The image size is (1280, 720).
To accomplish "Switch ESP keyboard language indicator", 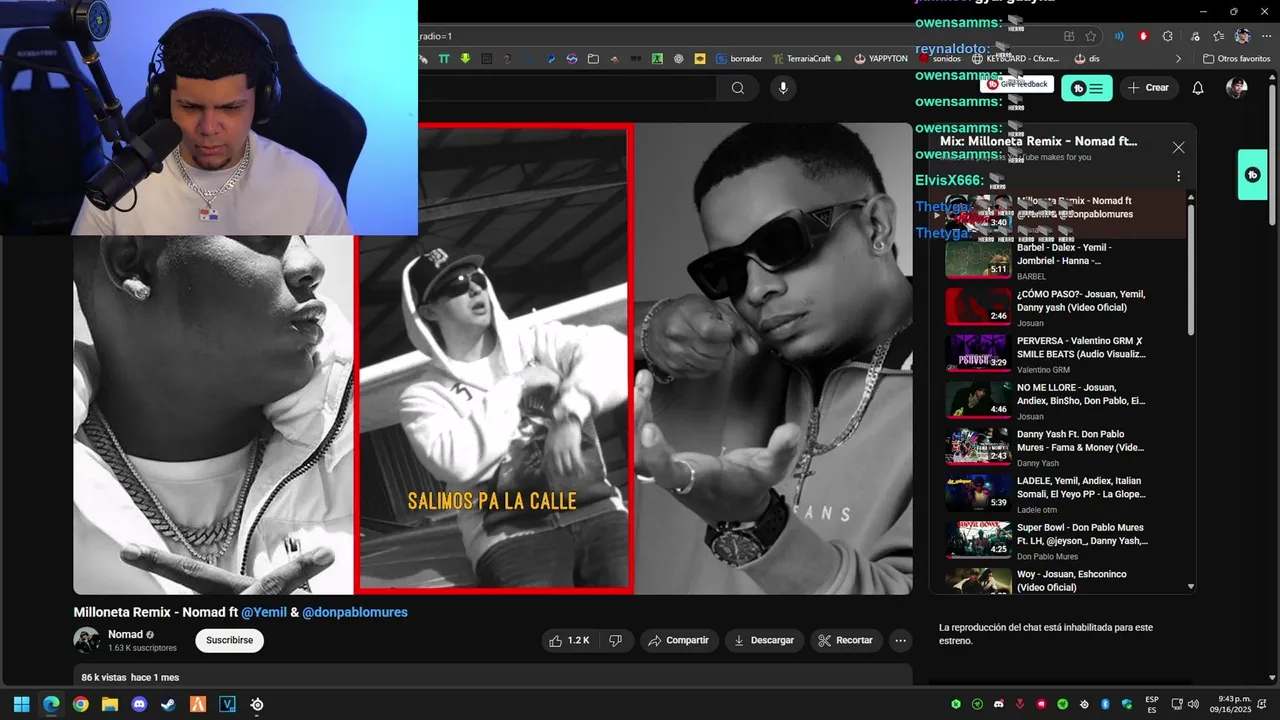I will (x=1152, y=704).
